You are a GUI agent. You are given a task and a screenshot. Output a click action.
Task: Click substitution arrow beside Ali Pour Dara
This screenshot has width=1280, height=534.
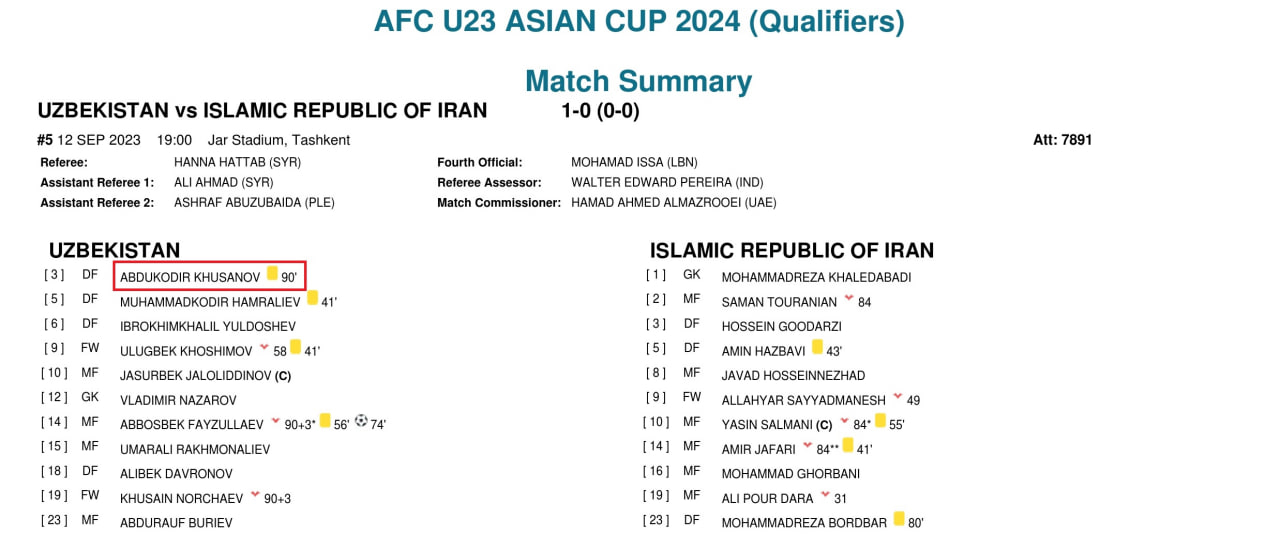[x=825, y=494]
